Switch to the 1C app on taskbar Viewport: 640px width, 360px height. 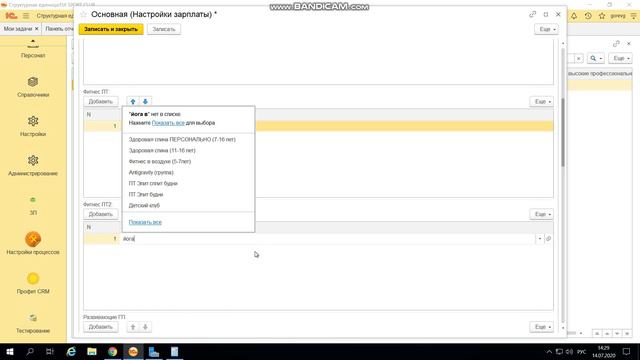[x=133, y=351]
